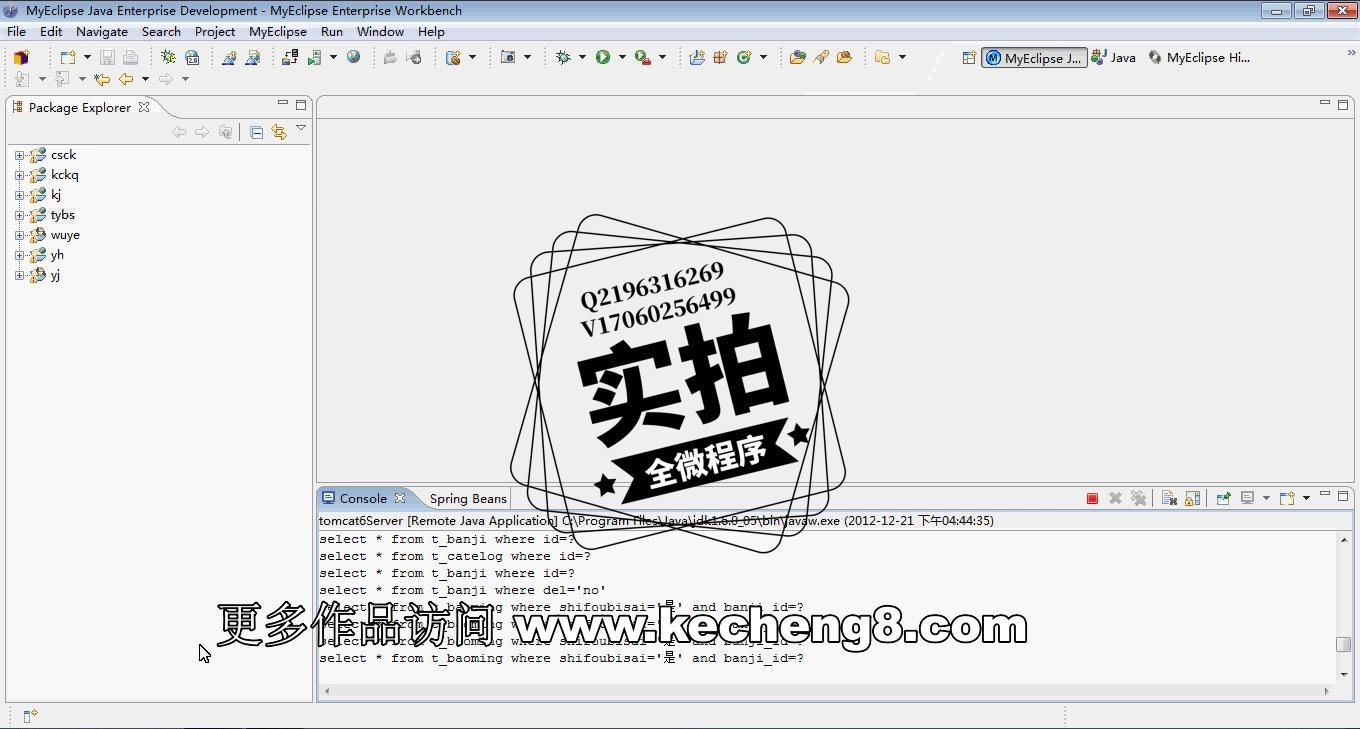Click the Deploy MyEclipse J2EE project icon

(290, 58)
